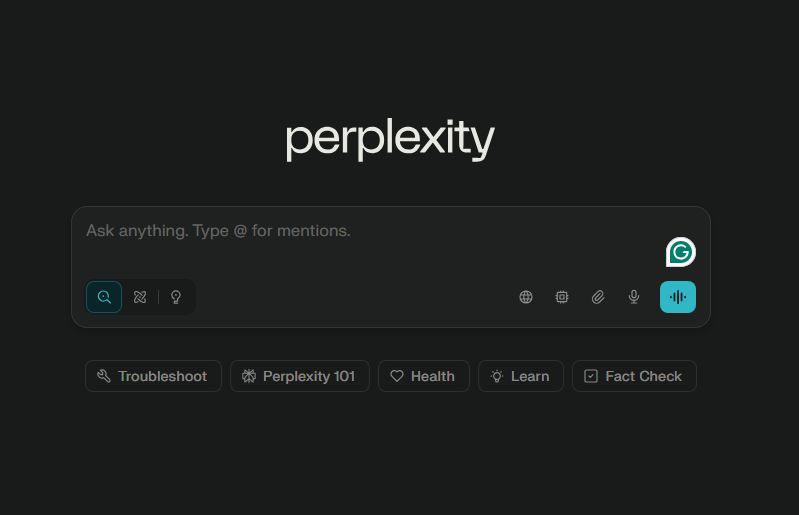Switch to the Research mode icon
Viewport: 799px width, 515px height.
[x=140, y=297]
